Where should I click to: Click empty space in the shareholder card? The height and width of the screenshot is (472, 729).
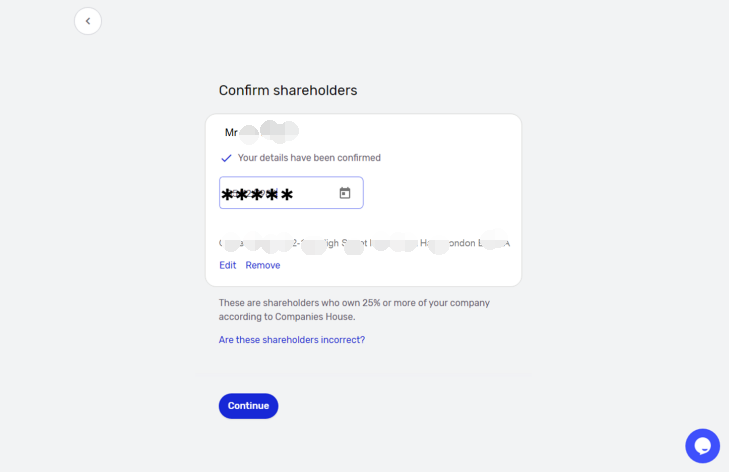click(x=442, y=195)
